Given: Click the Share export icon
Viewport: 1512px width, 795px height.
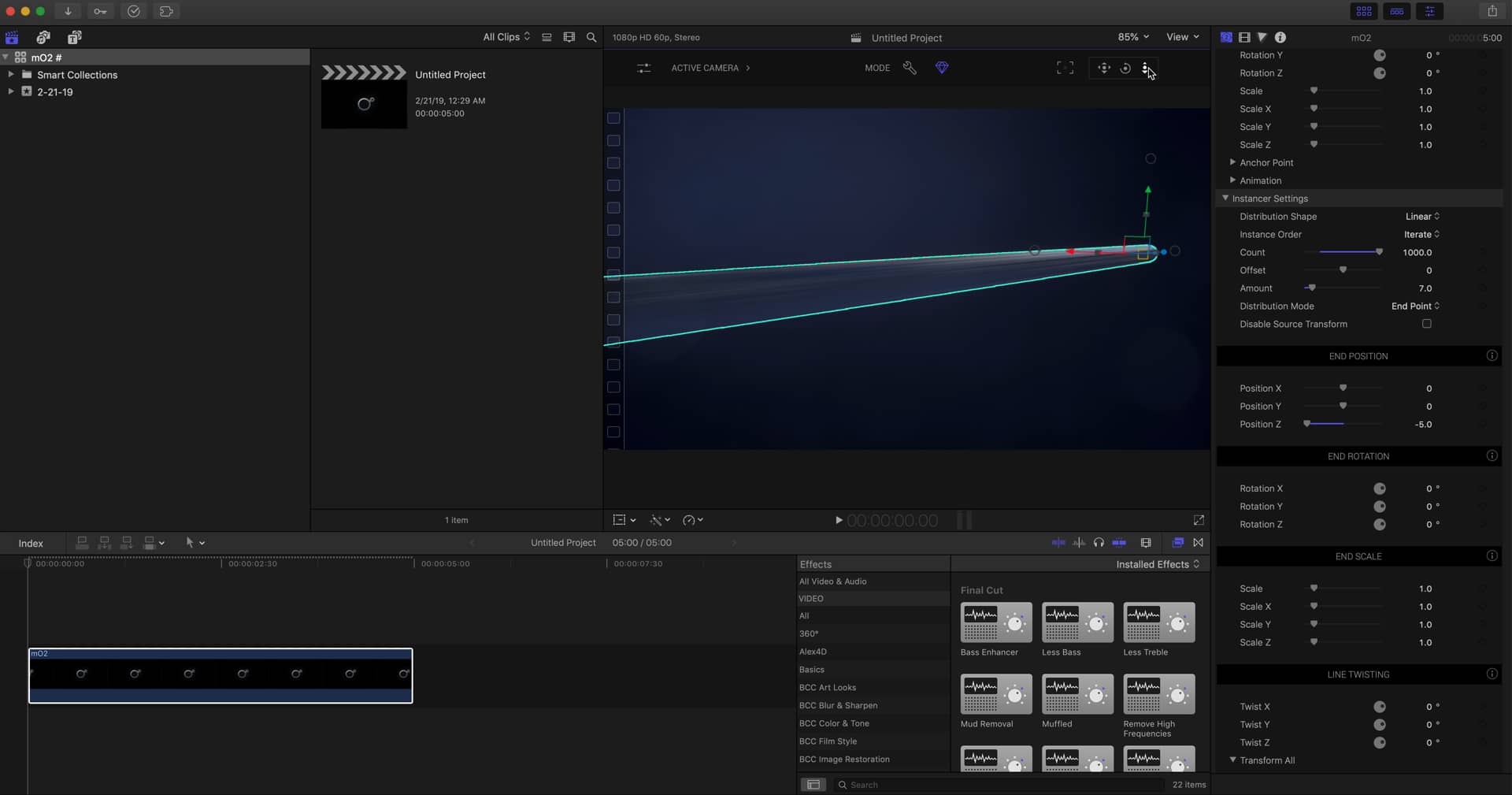Looking at the screenshot, I should [x=1492, y=11].
